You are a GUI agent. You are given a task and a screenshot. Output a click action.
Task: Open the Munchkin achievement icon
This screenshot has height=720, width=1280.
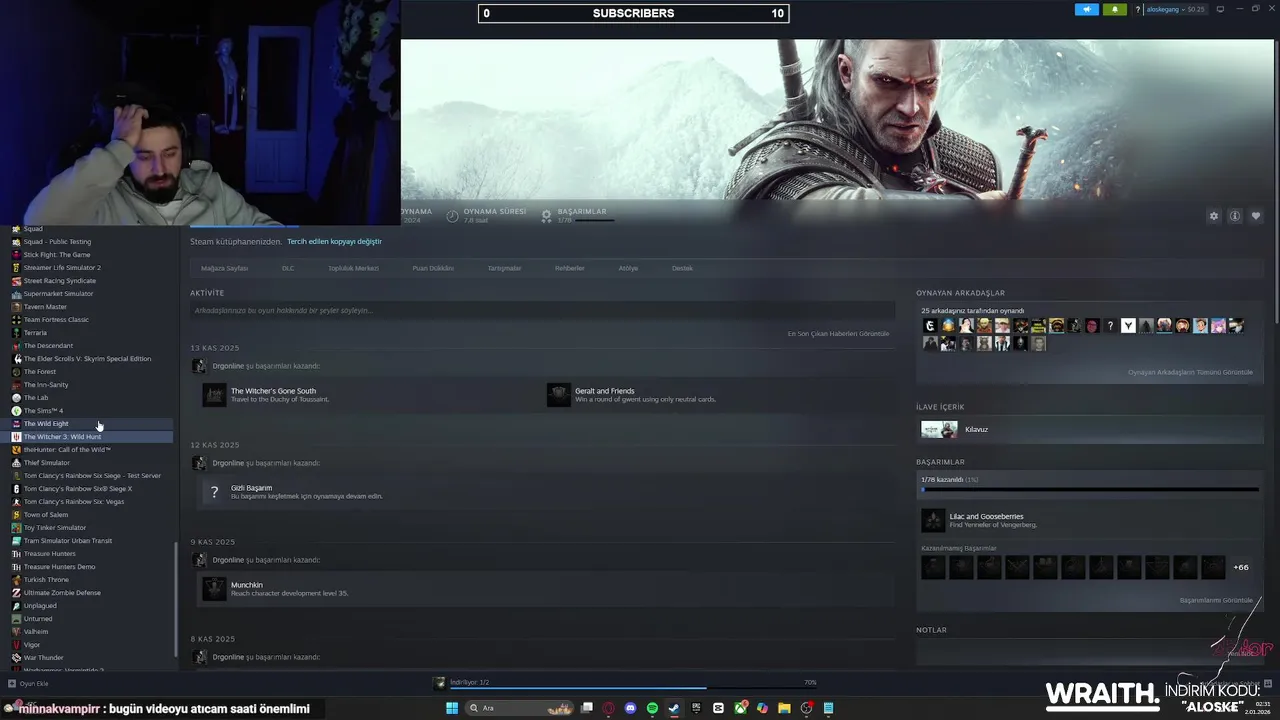point(214,589)
